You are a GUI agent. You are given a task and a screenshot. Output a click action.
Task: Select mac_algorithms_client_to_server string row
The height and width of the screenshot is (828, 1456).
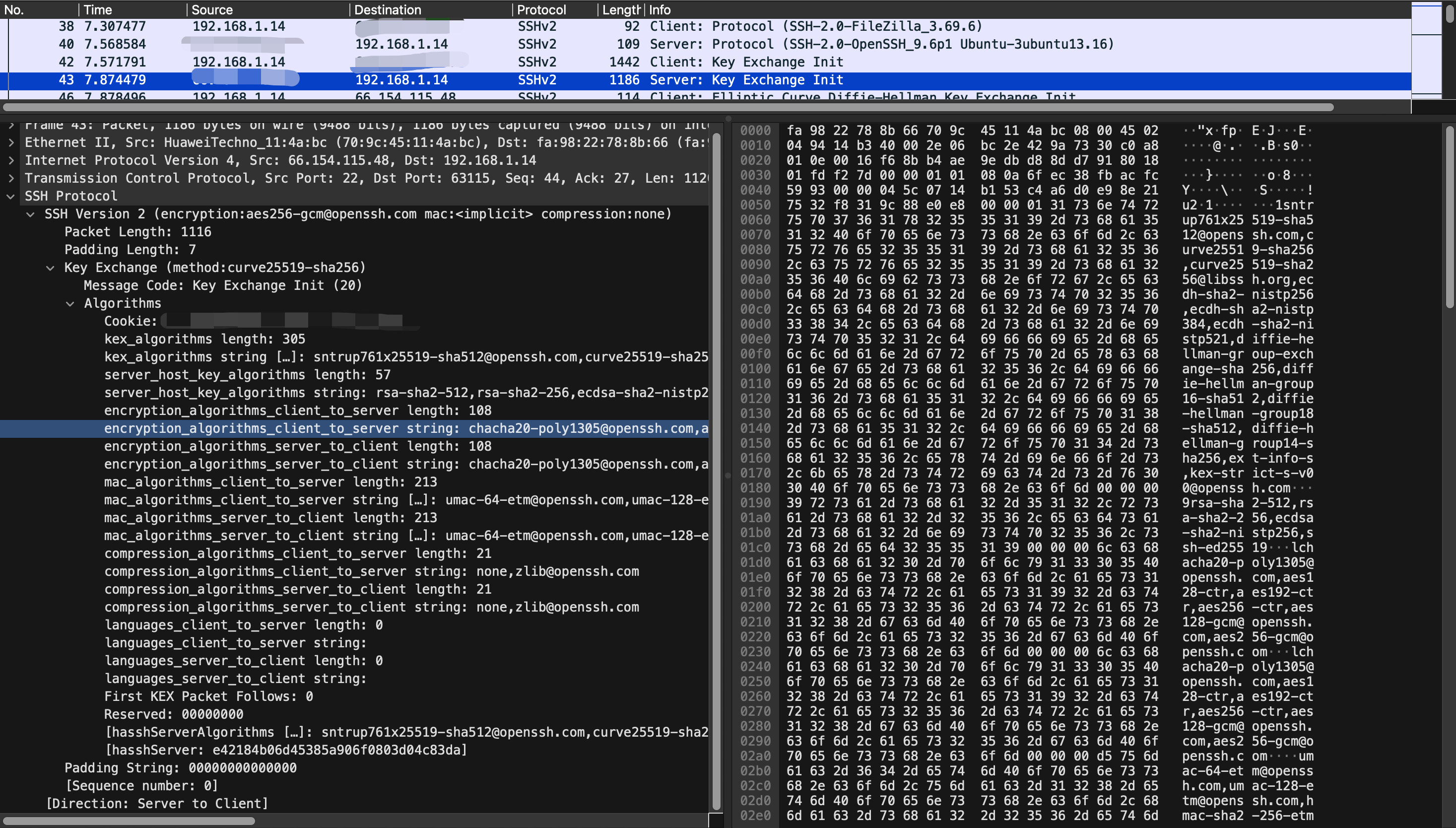pos(354,500)
